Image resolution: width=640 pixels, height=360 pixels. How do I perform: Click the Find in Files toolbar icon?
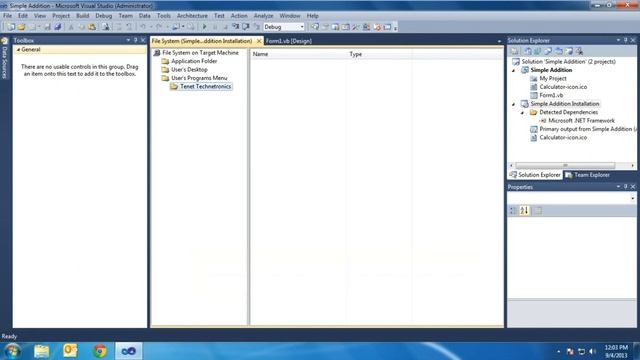[x=106, y=27]
